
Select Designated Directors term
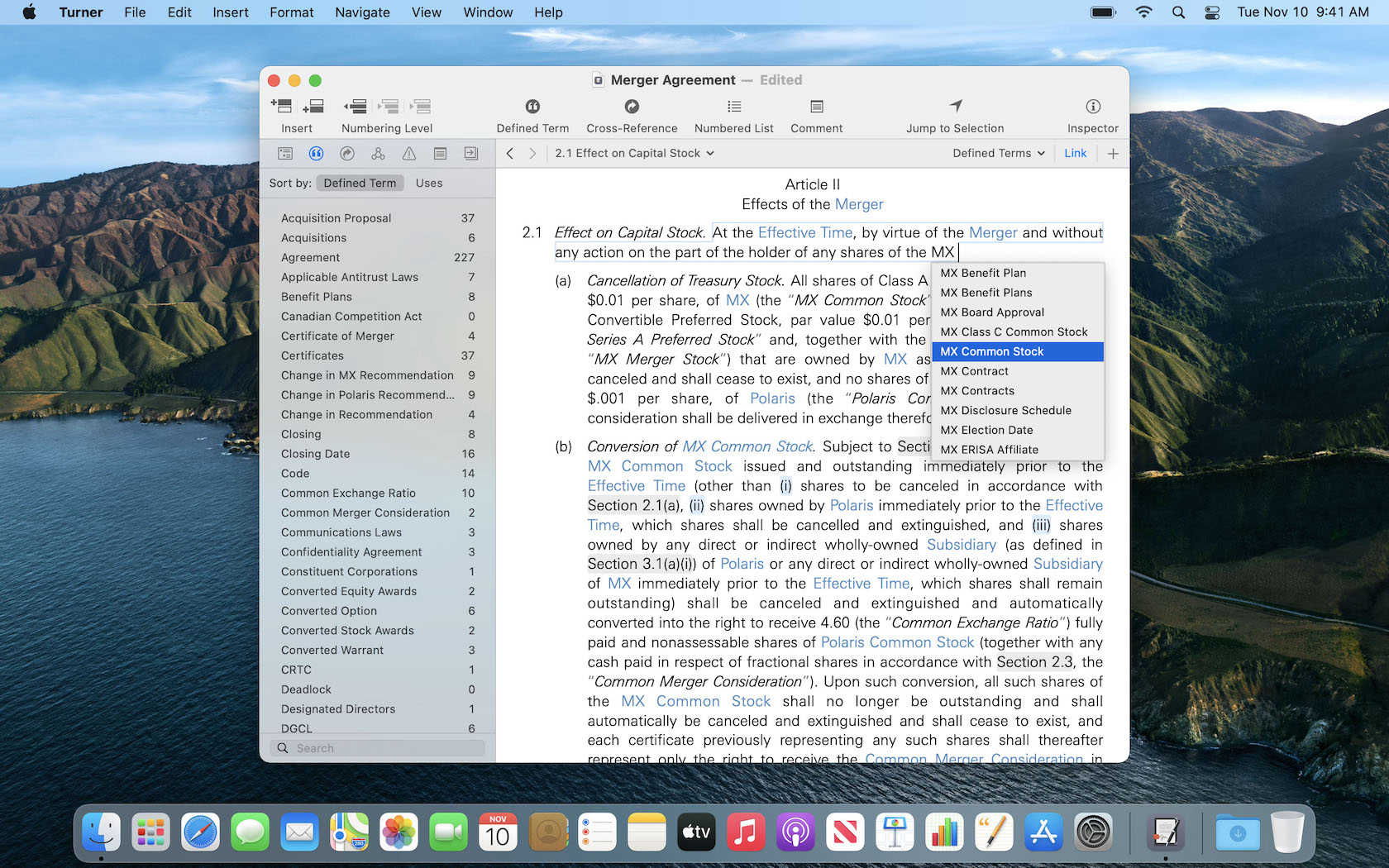(377, 709)
